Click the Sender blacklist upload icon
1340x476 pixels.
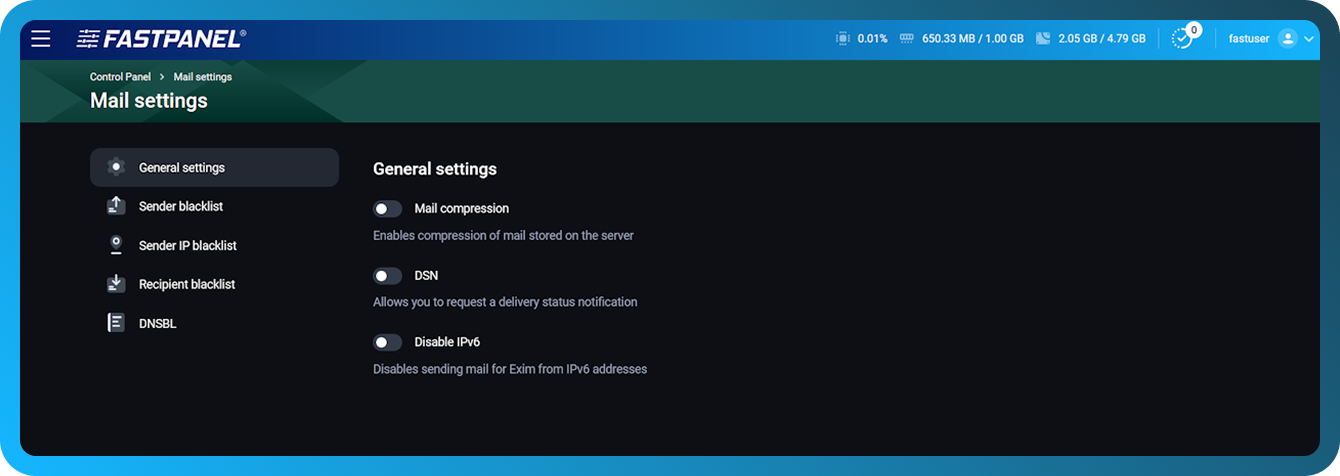(x=116, y=206)
